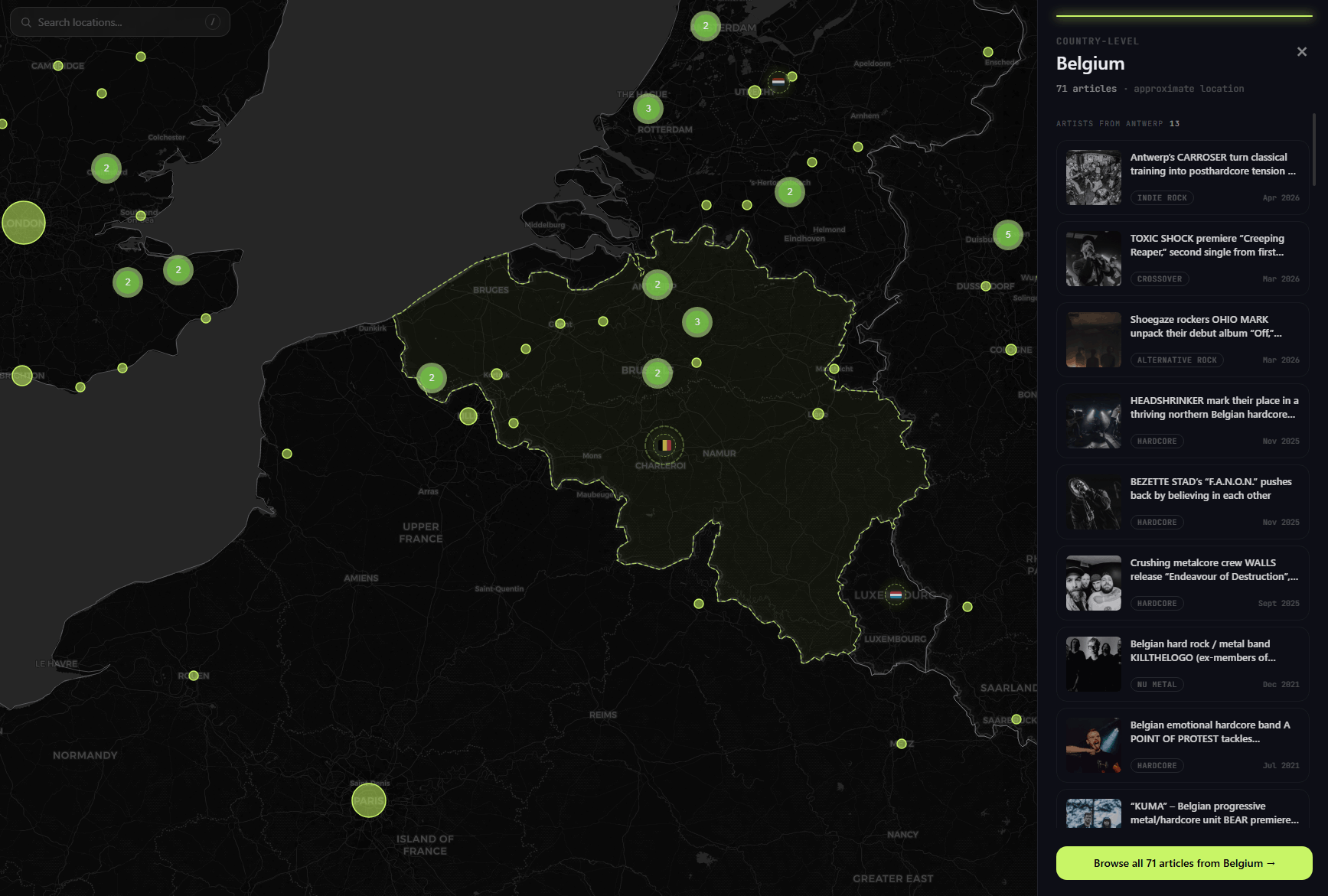Focus the Search locations input field
This screenshot has width=1328, height=896.
click(120, 22)
